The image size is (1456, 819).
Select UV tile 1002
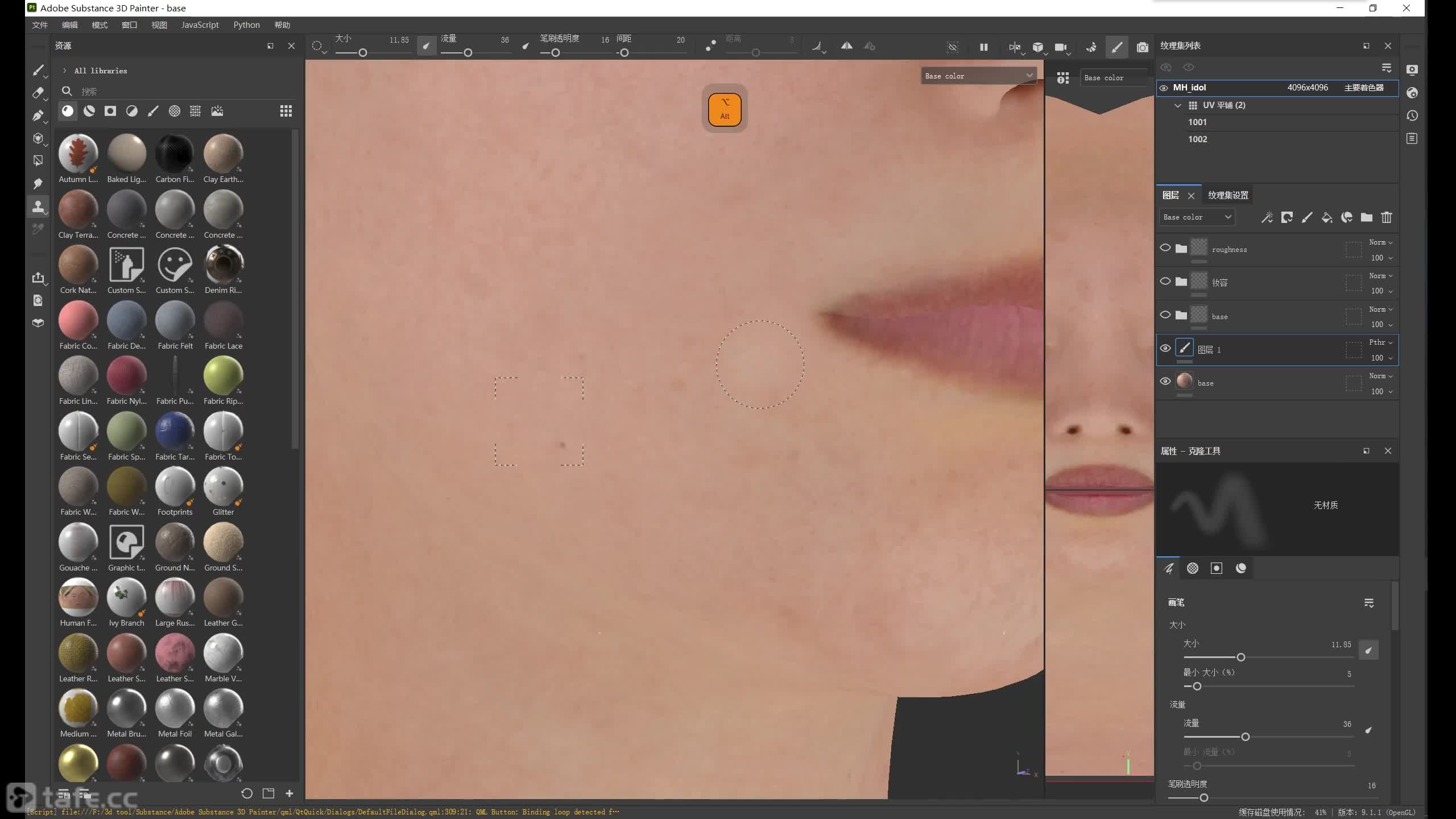(x=1197, y=139)
